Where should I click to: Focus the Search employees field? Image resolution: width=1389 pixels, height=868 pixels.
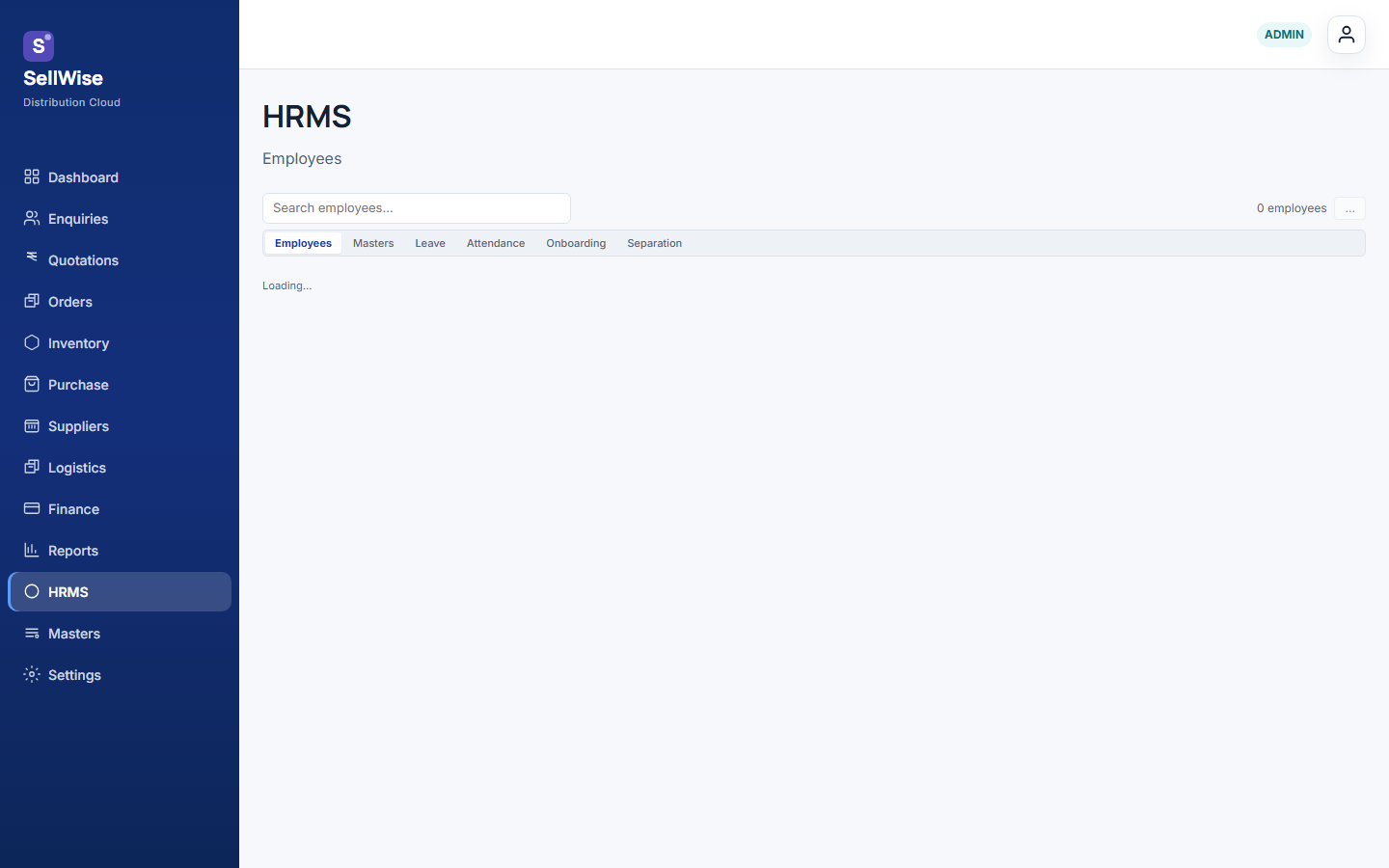(417, 208)
